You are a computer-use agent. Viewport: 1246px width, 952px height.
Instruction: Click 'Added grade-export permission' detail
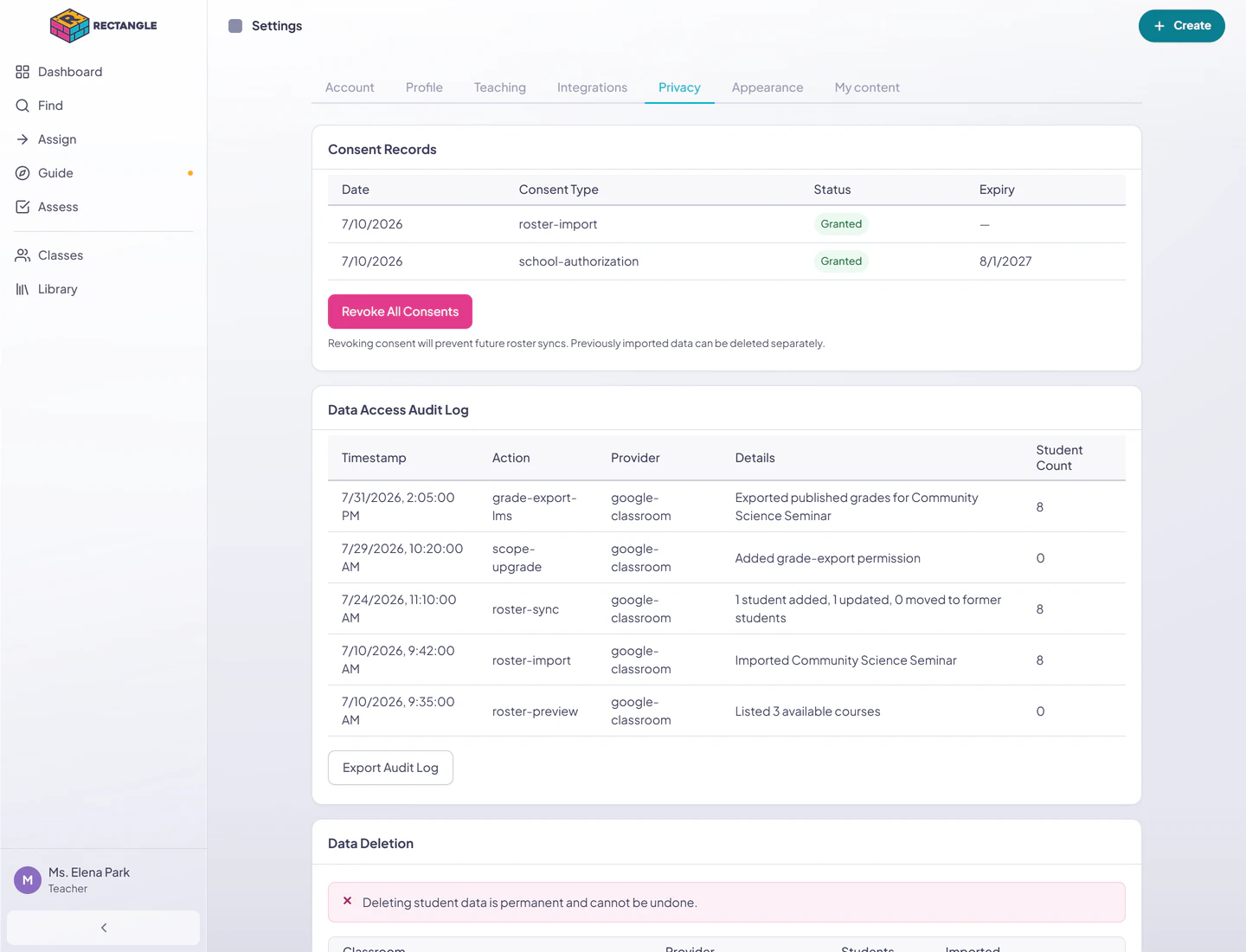pyautogui.click(x=828, y=558)
